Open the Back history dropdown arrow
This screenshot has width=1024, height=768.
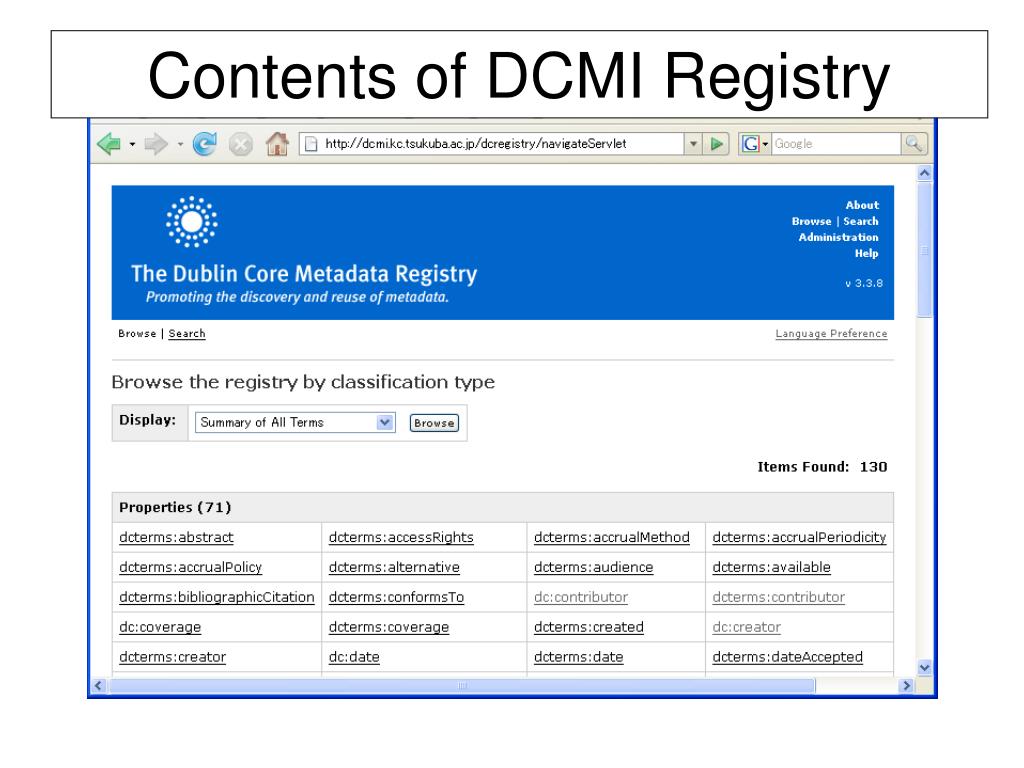132,144
